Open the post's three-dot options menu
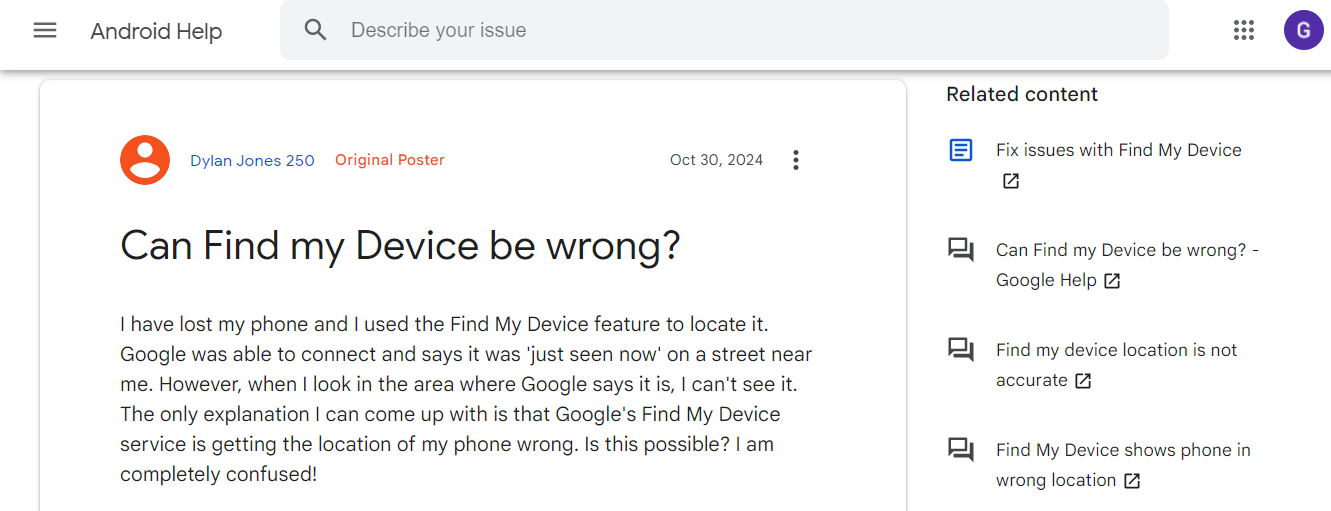Viewport: 1331px width, 511px height. pyautogui.click(x=796, y=160)
